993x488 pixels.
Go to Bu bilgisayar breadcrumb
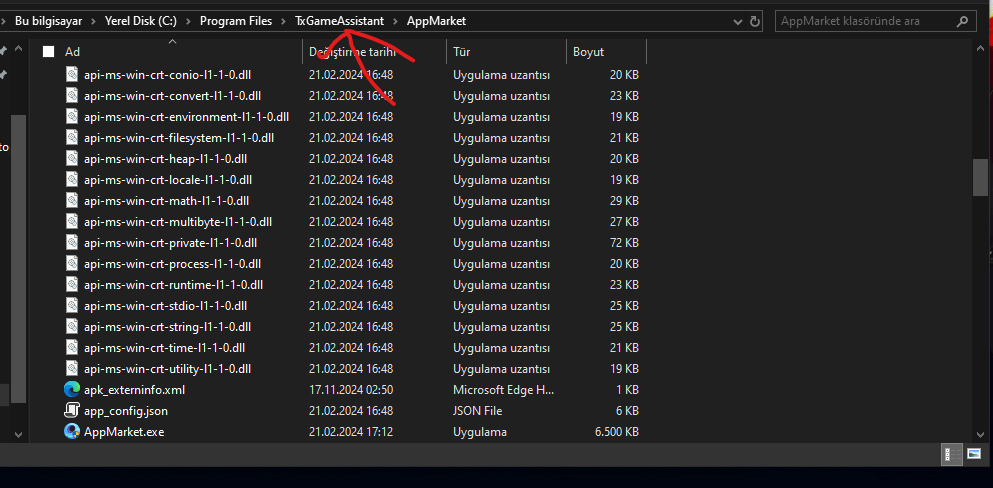pos(49,21)
